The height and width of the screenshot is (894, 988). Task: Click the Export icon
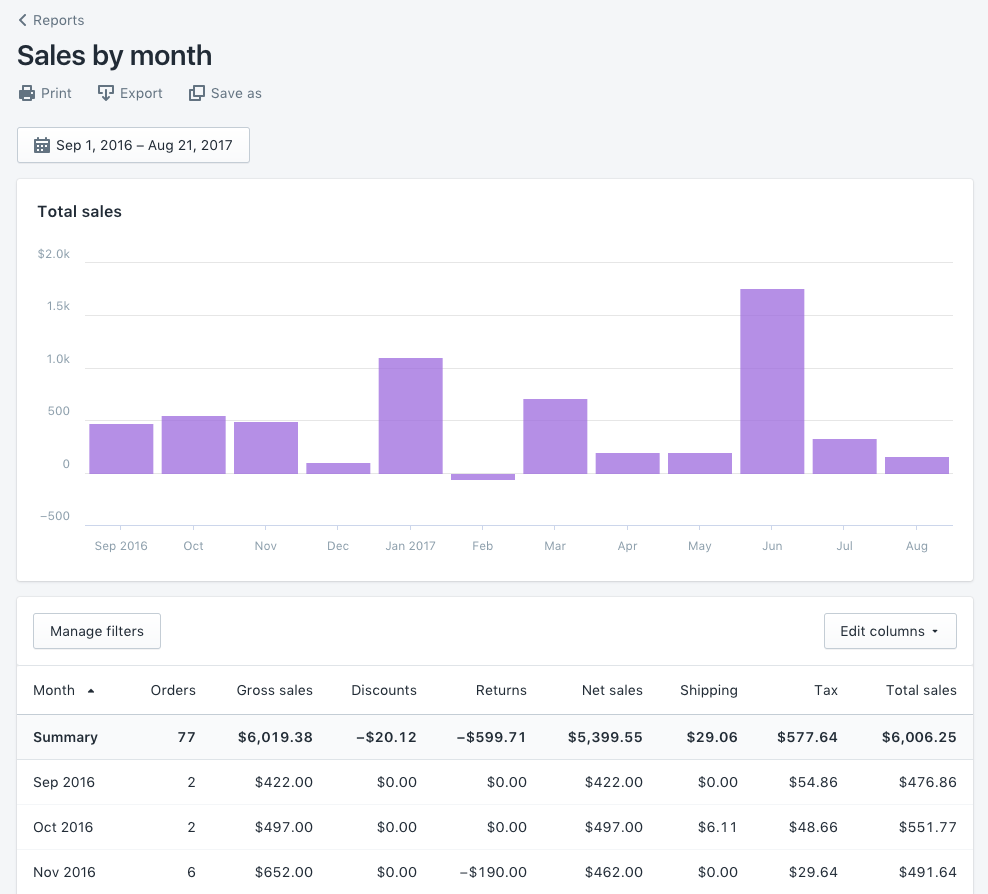click(x=104, y=92)
